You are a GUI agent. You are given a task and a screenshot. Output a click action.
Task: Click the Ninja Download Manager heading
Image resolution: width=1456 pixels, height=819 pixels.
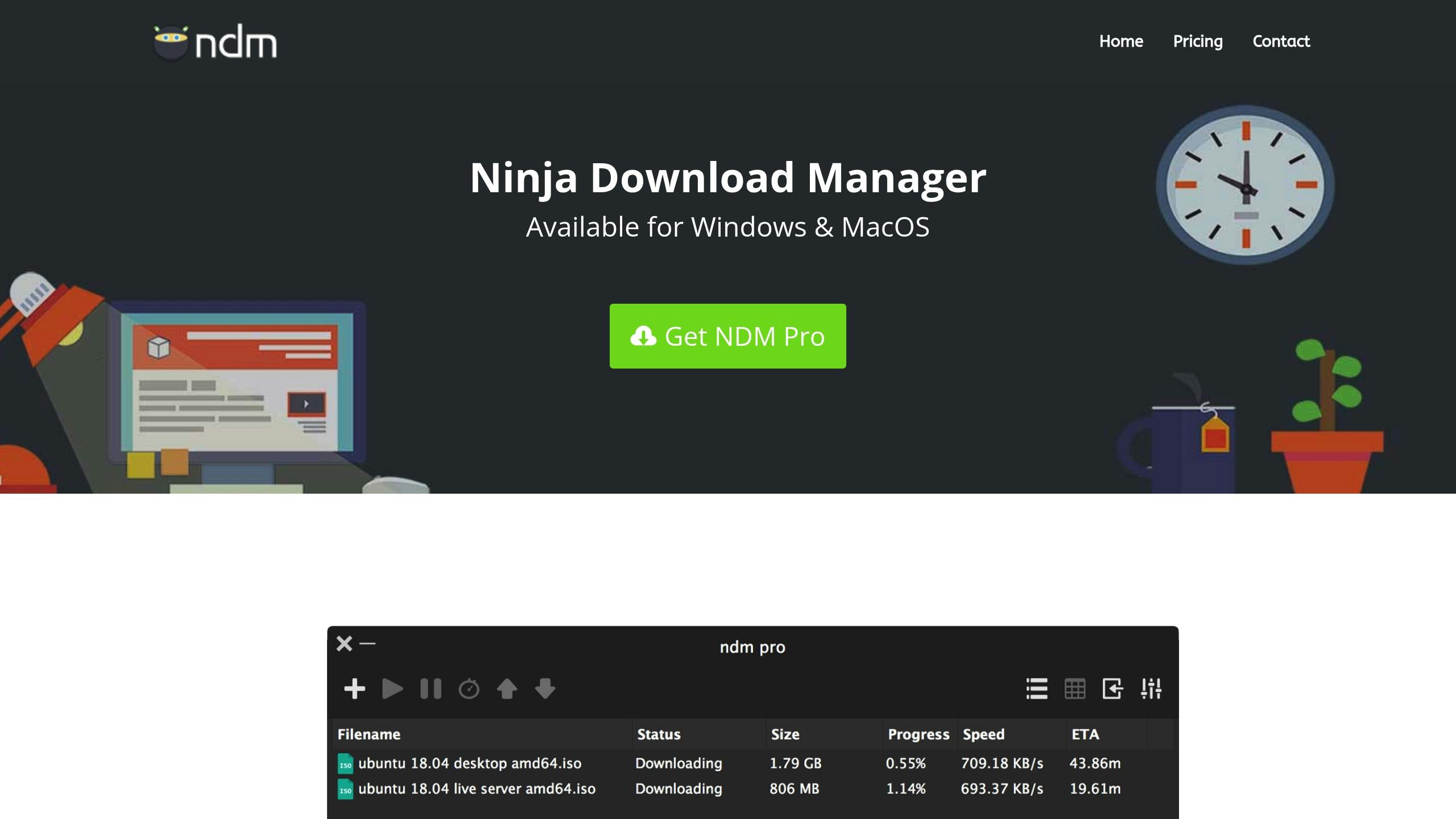[727, 177]
